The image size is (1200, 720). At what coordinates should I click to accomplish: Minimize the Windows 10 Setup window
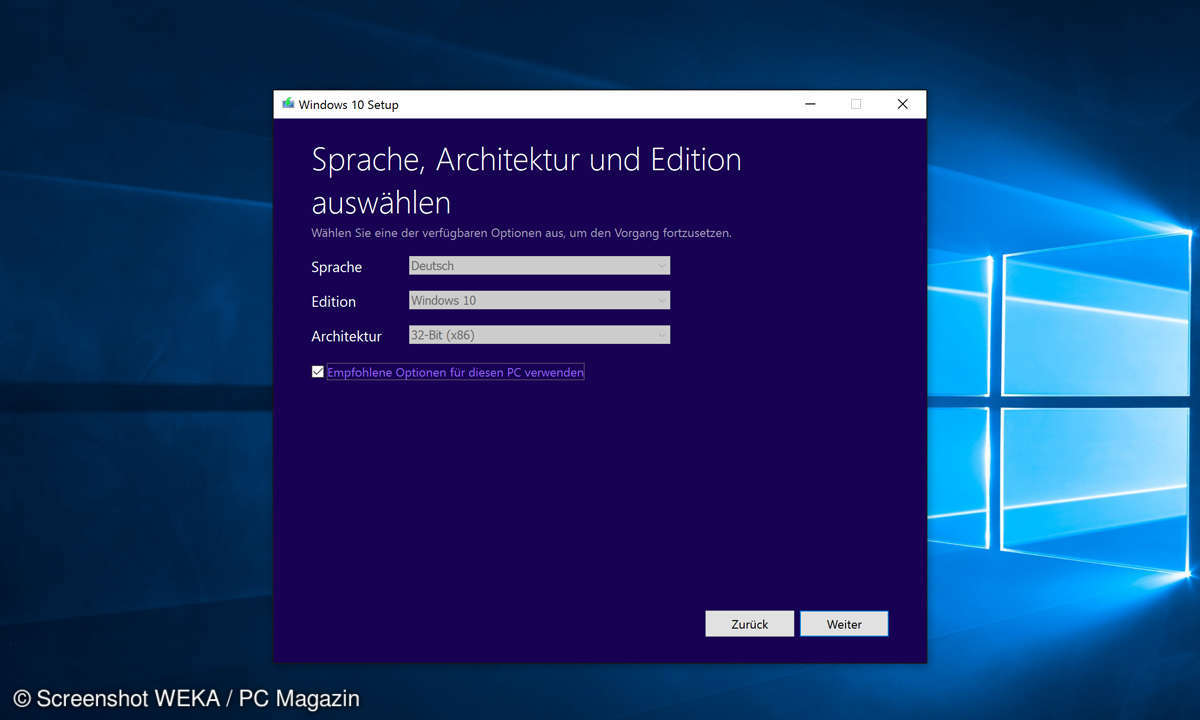(x=808, y=104)
